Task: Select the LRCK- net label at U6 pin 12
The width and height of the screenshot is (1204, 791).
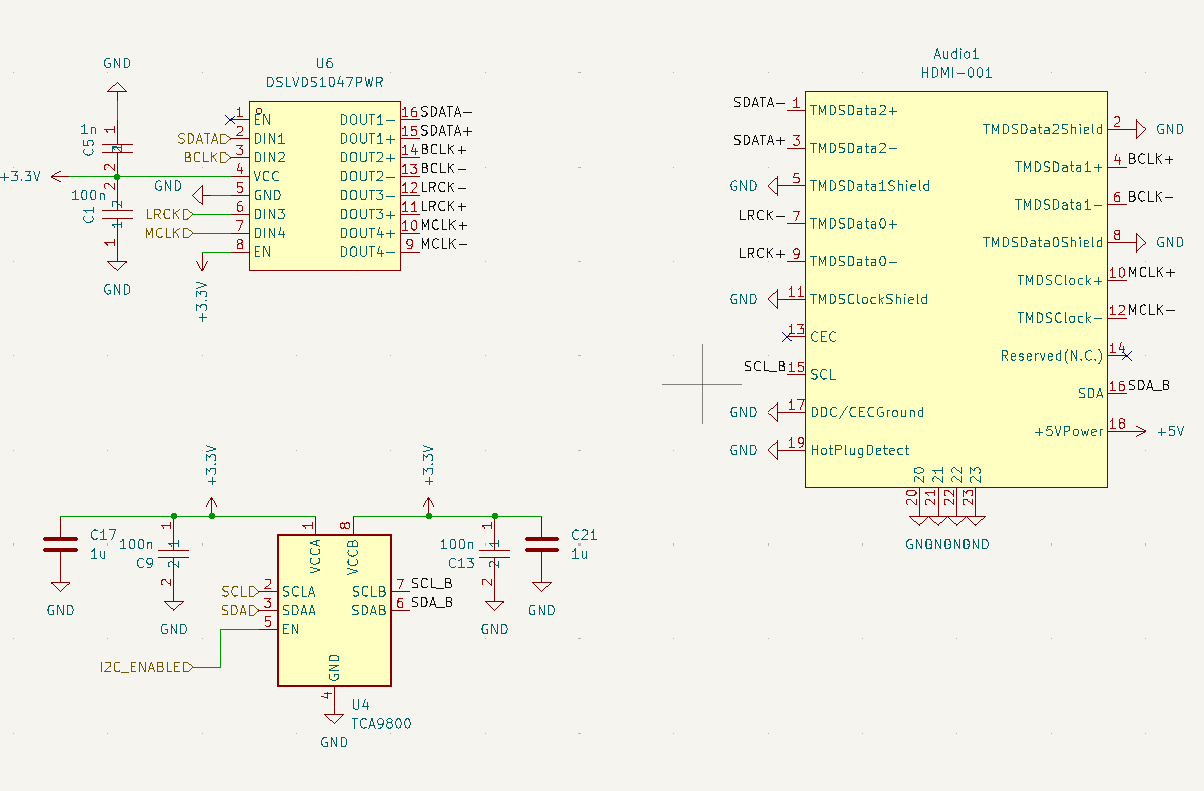Action: click(x=443, y=188)
